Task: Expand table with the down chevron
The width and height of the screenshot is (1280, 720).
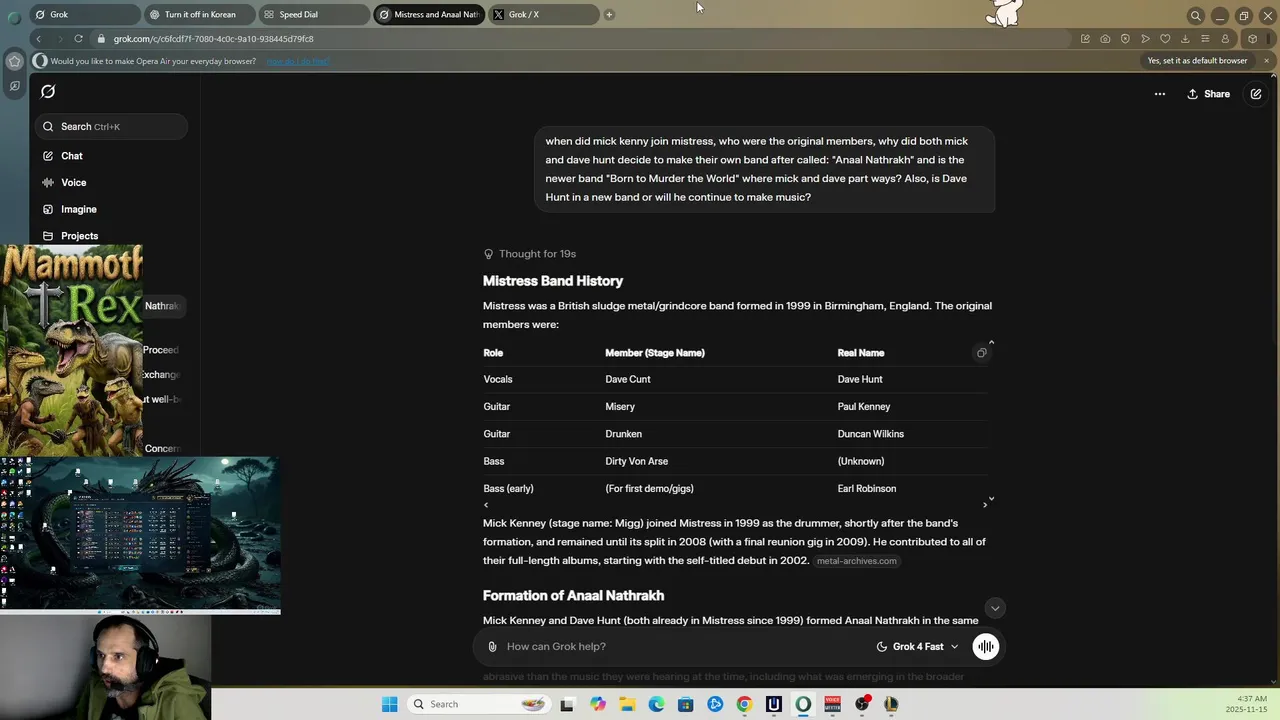Action: tap(991, 498)
